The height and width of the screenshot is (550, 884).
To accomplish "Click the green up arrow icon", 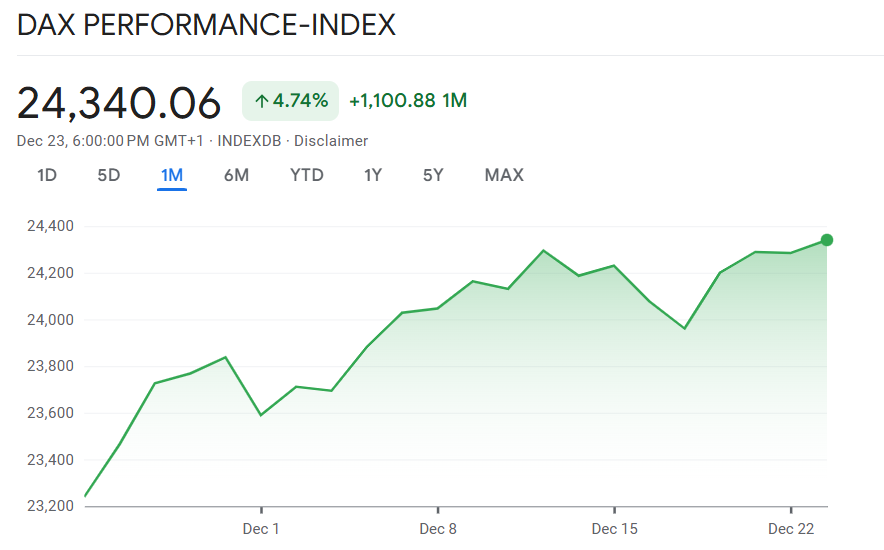I will click(x=261, y=101).
